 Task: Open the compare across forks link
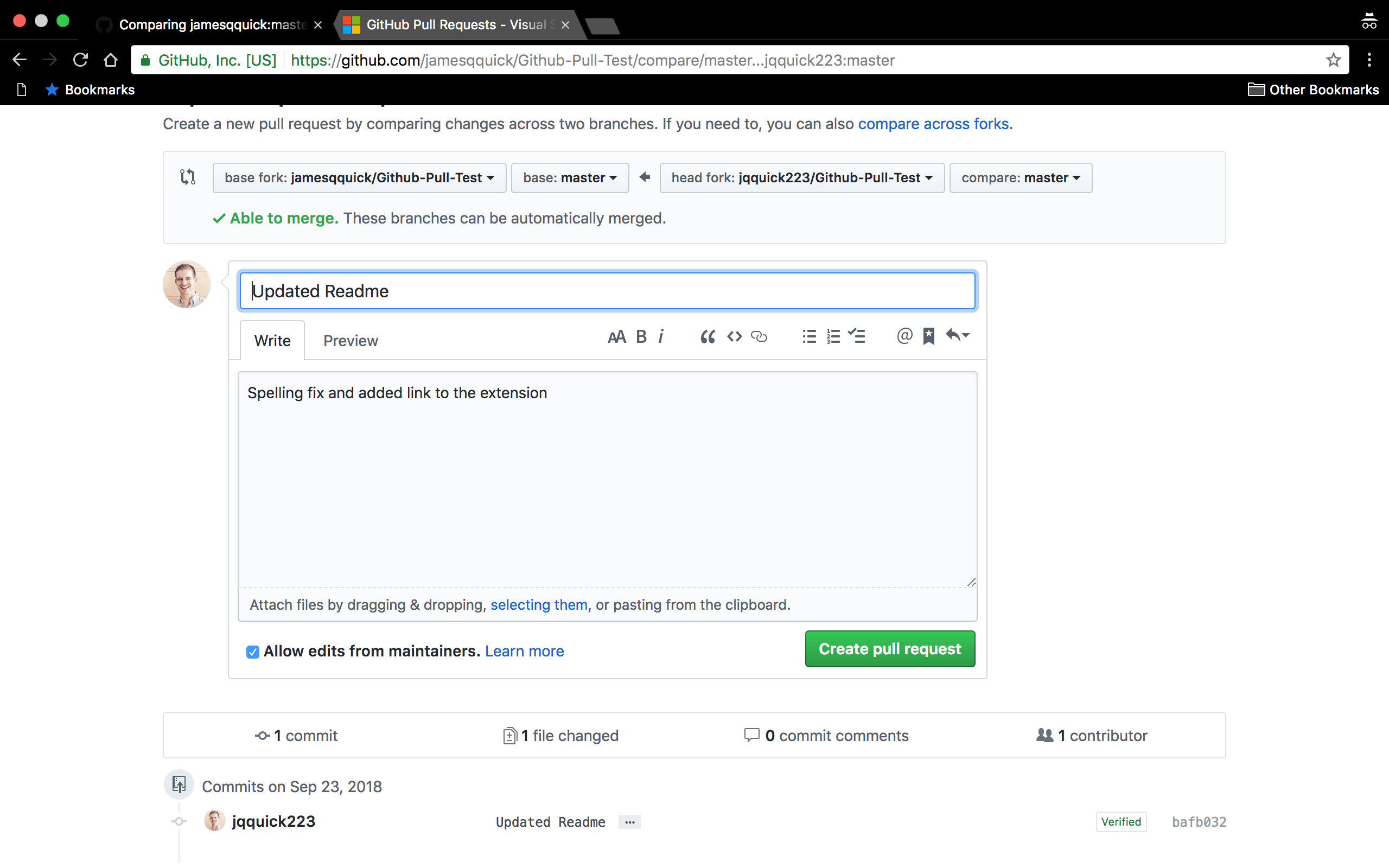click(x=933, y=124)
